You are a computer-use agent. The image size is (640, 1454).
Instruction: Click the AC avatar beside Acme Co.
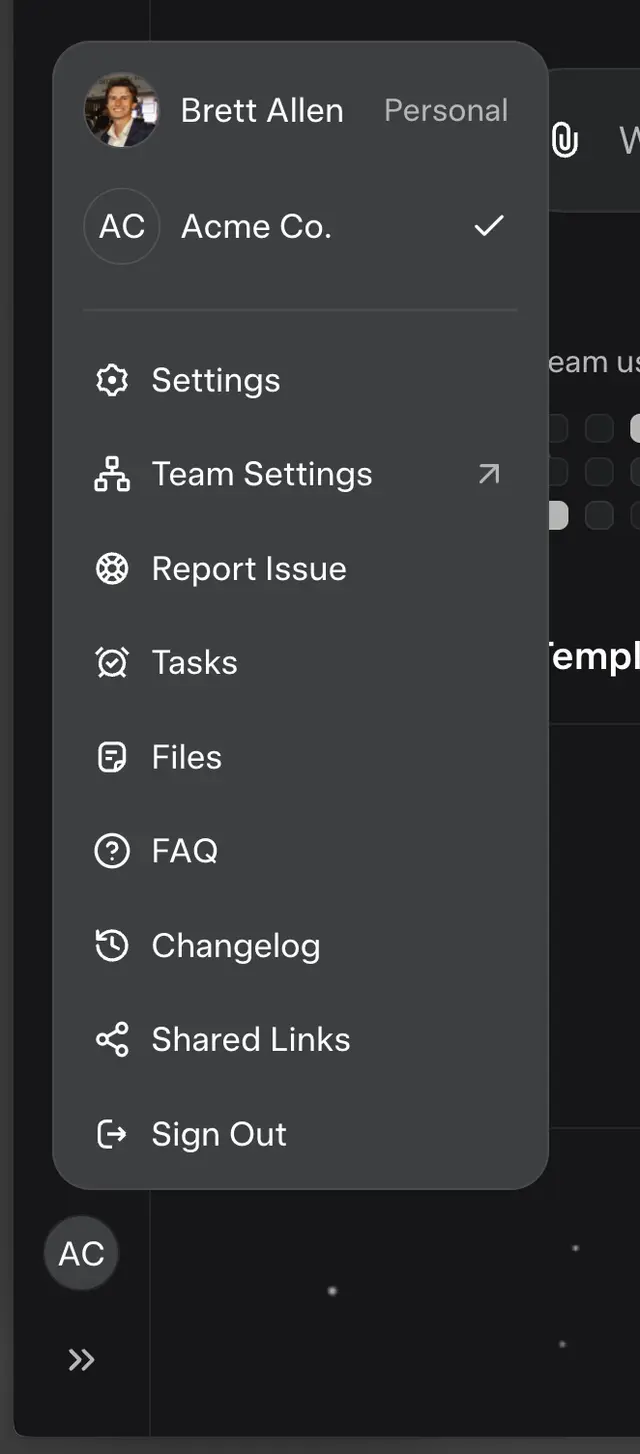pos(121,226)
